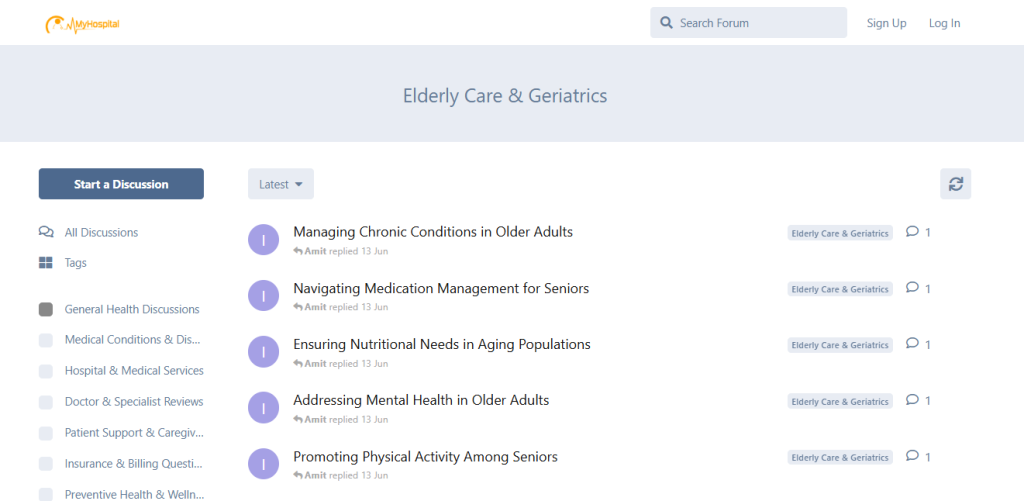1024x501 pixels.
Task: Select the General Health Discussions tag square
Action: click(46, 310)
